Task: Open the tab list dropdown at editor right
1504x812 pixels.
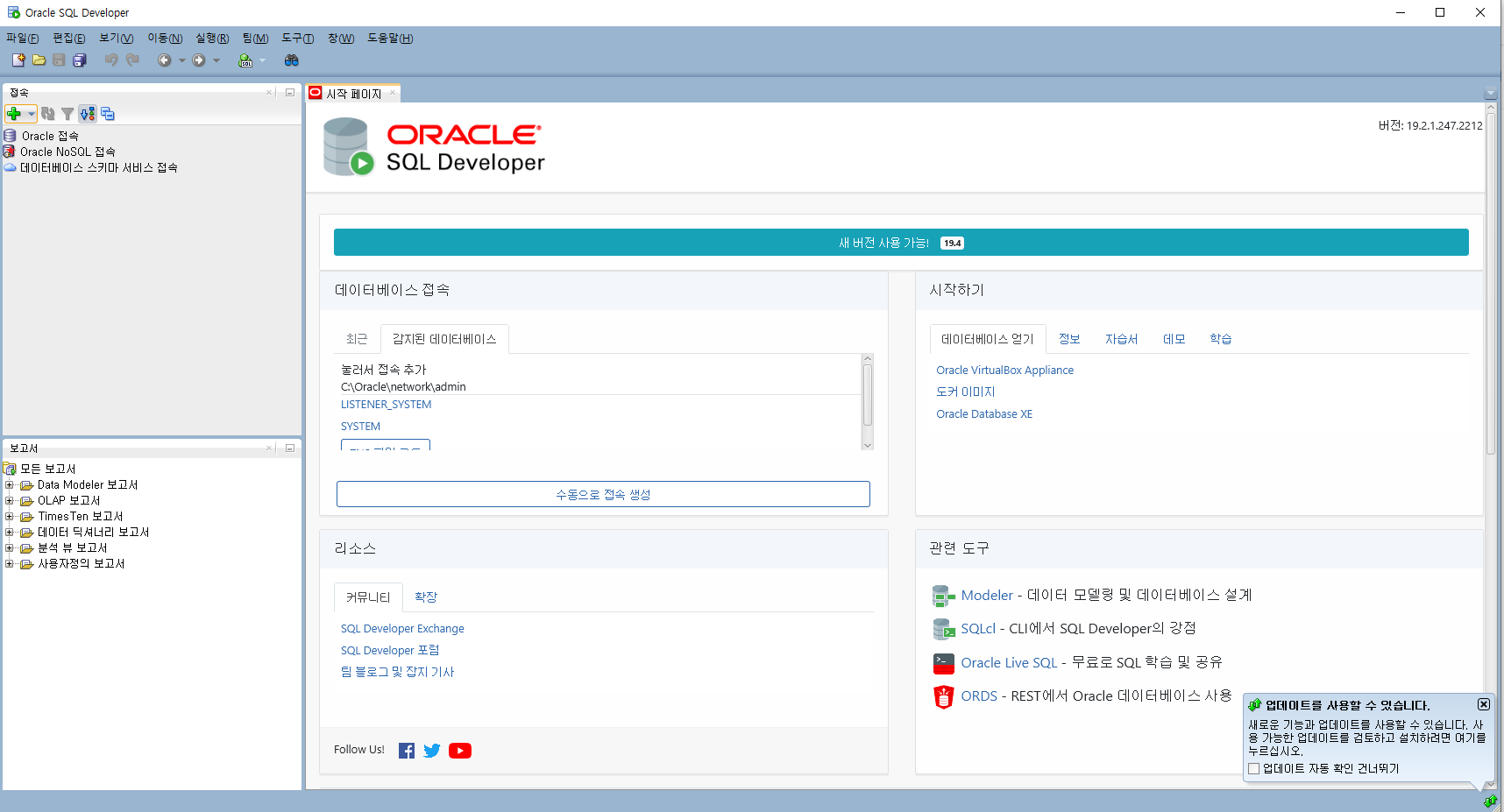Action: (x=1490, y=94)
